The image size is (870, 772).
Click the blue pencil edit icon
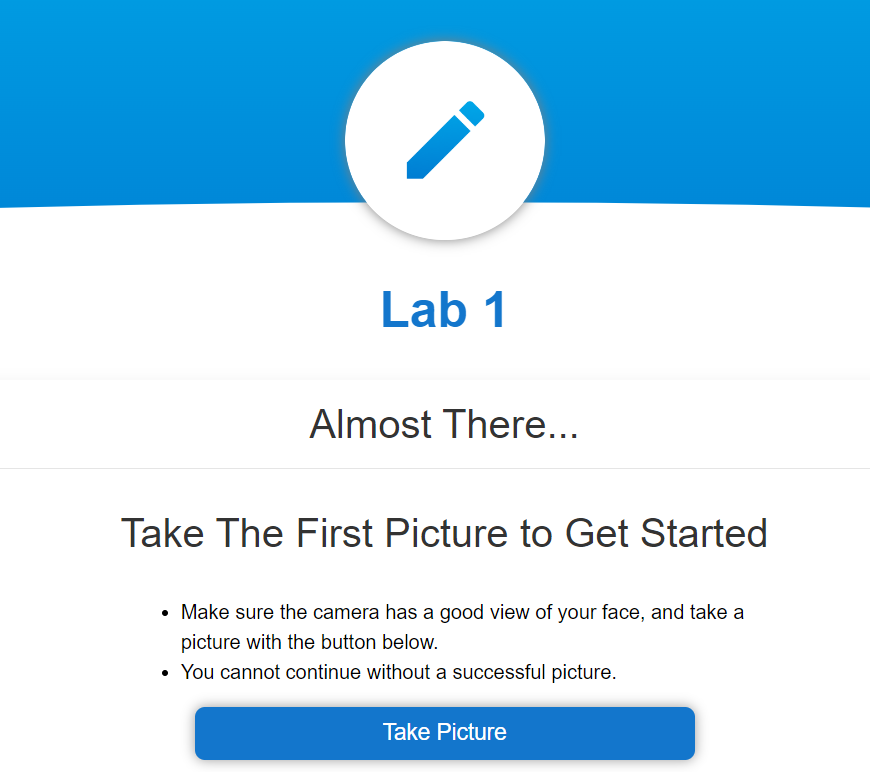(445, 140)
